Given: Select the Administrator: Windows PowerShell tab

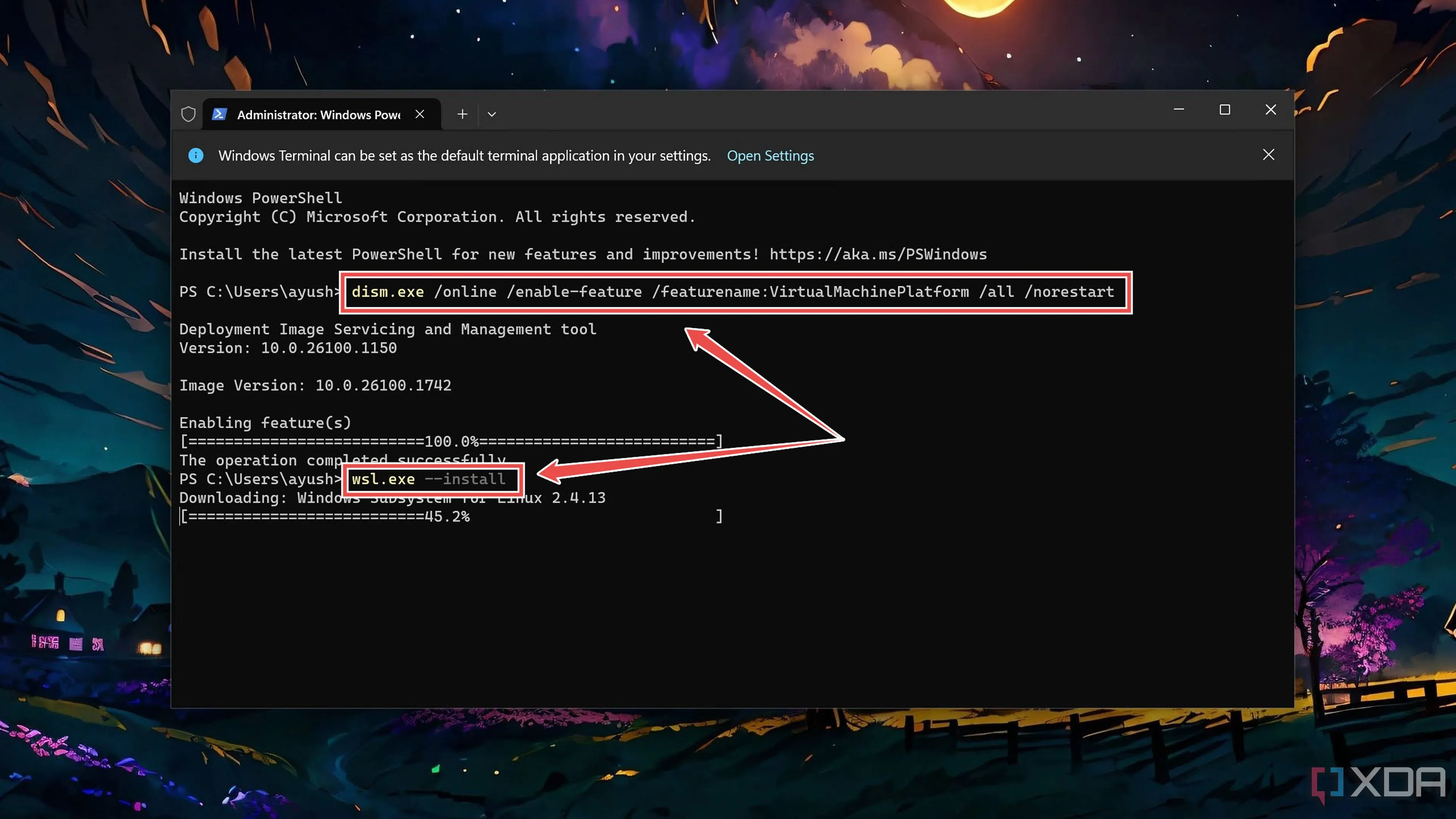Looking at the screenshot, I should 322,114.
